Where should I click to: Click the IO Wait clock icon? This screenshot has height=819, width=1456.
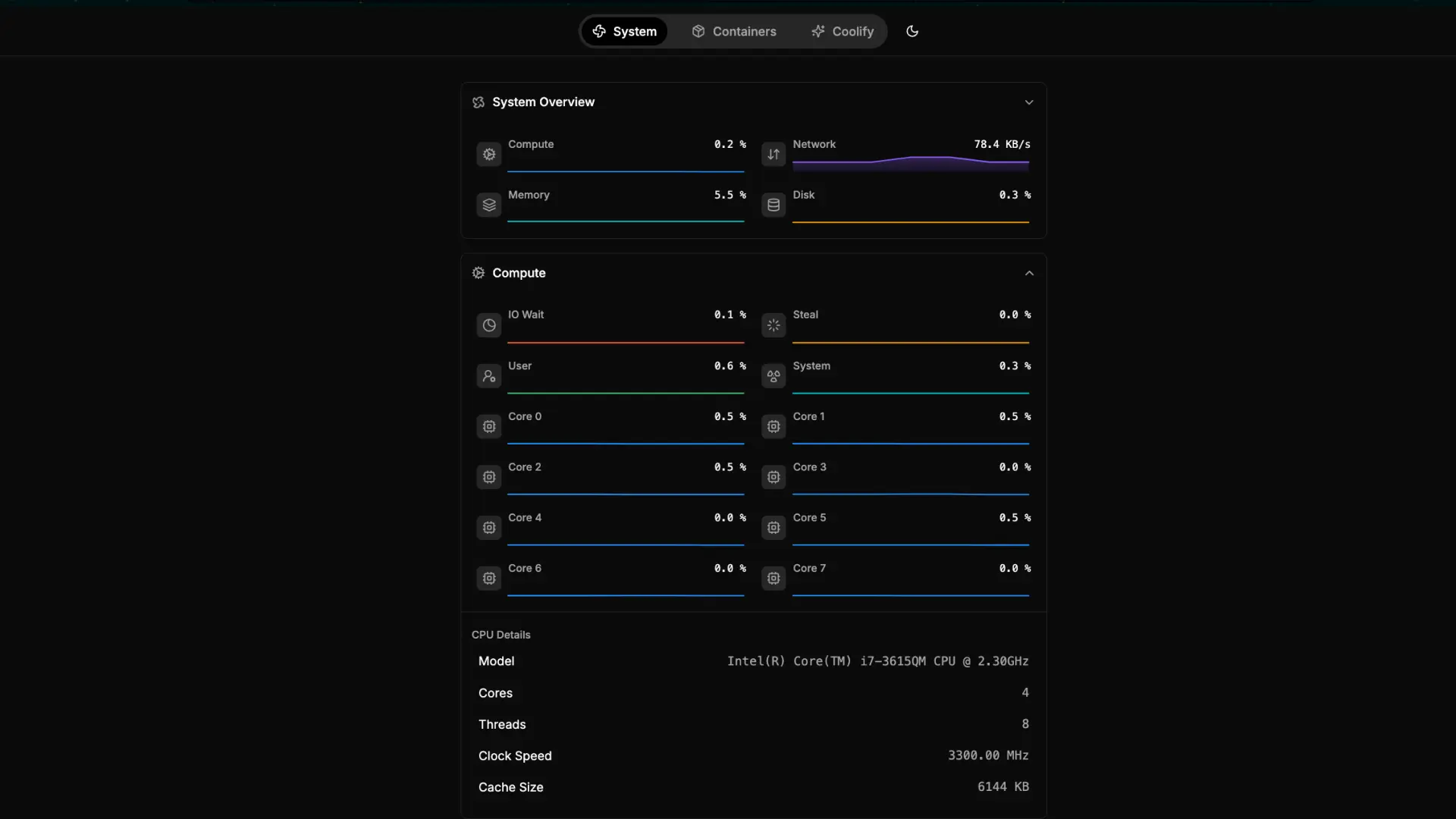coord(489,325)
